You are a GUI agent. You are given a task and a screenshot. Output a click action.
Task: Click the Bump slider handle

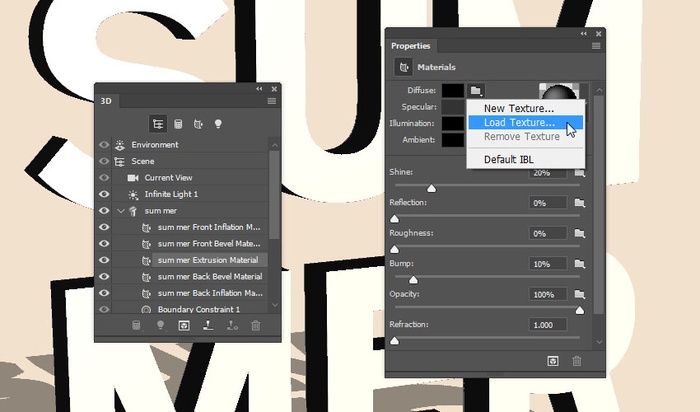point(413,280)
